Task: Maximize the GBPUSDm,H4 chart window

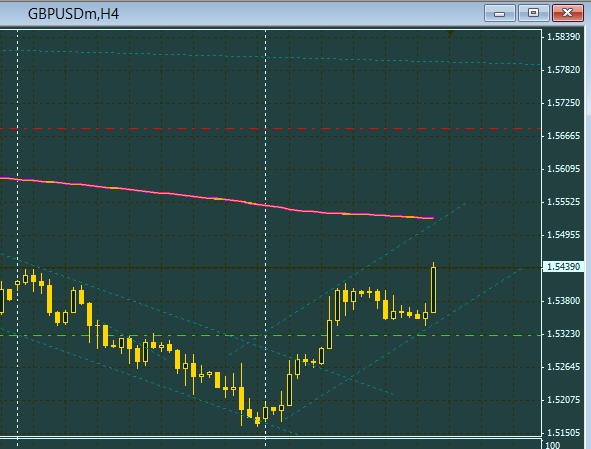Action: click(533, 13)
